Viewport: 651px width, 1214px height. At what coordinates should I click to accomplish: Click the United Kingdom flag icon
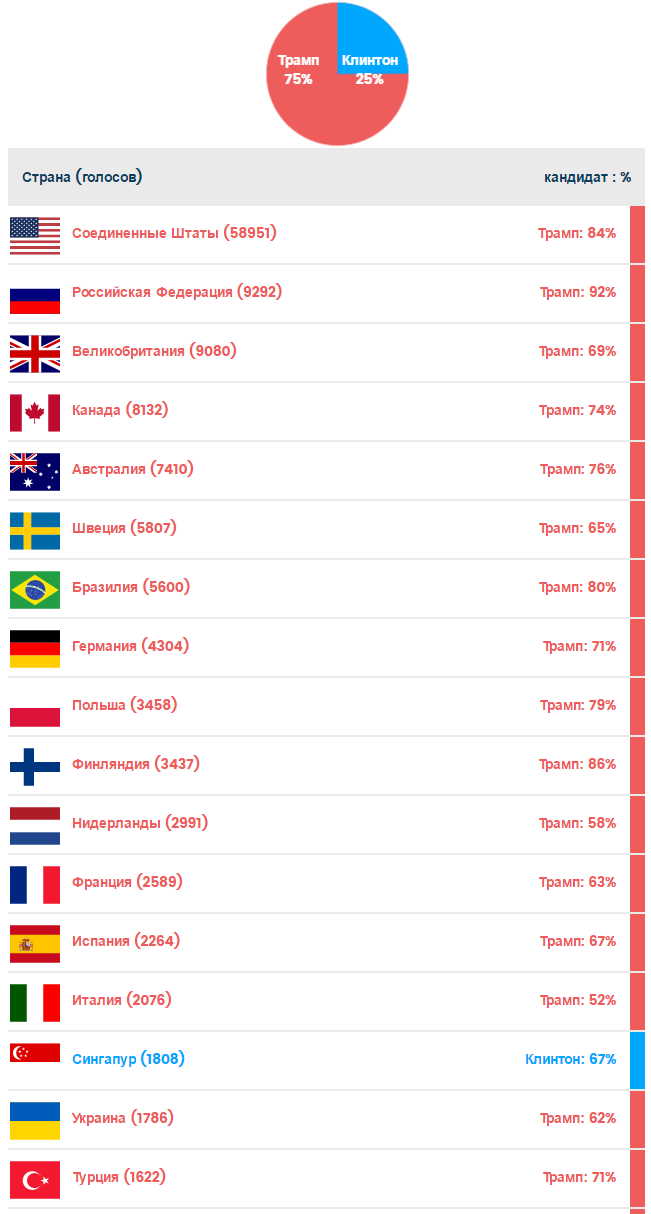(35, 352)
